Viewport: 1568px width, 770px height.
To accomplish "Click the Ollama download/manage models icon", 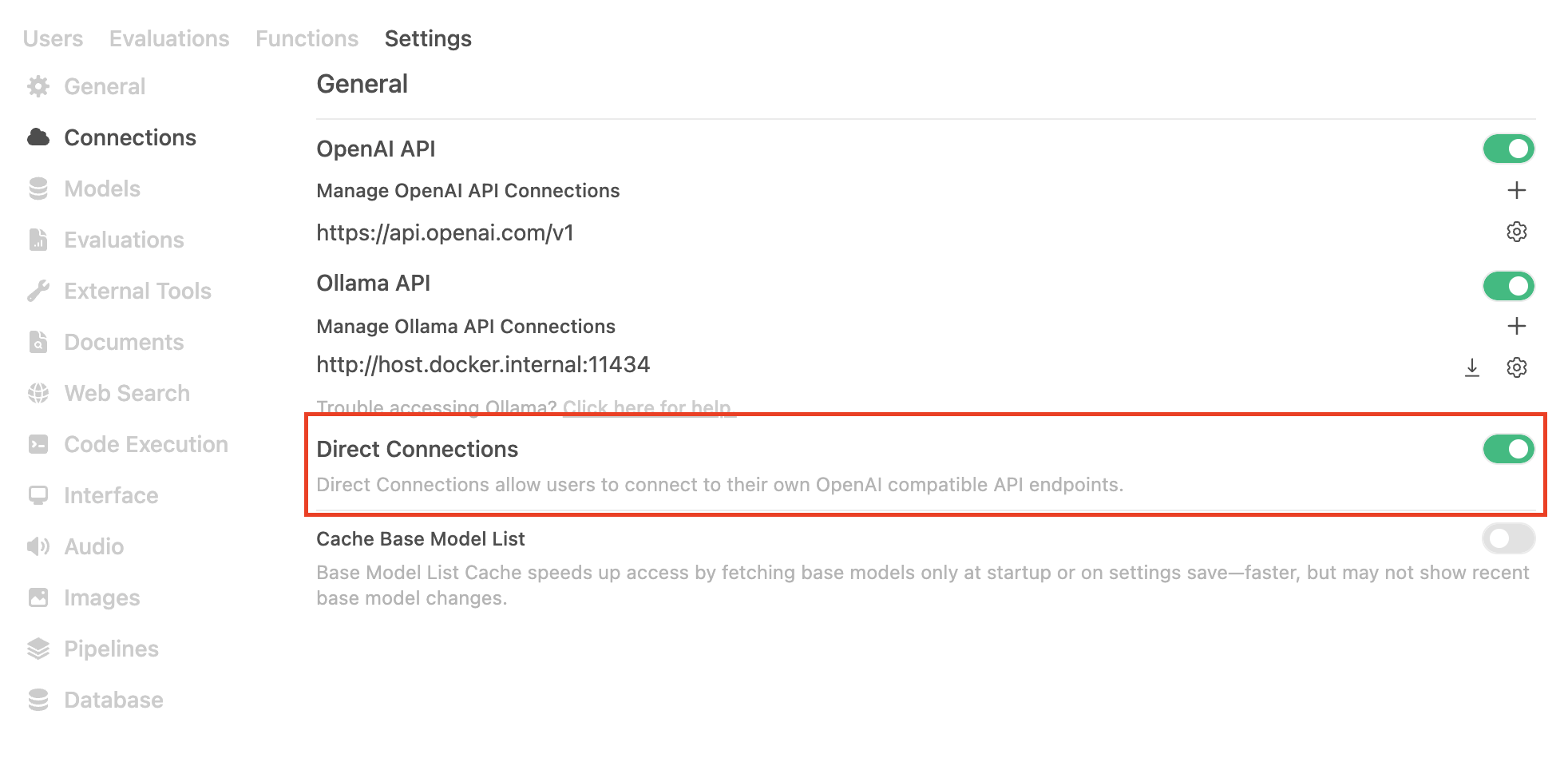I will [x=1472, y=367].
